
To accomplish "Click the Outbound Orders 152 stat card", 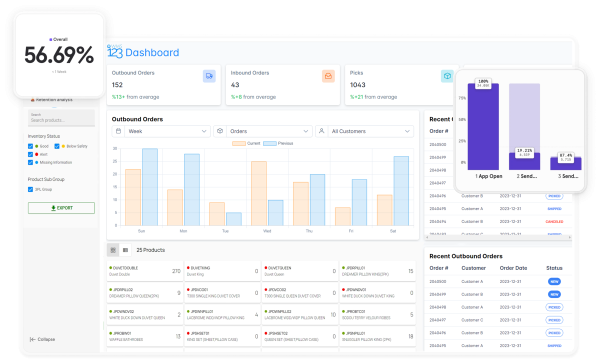I will pos(164,85).
